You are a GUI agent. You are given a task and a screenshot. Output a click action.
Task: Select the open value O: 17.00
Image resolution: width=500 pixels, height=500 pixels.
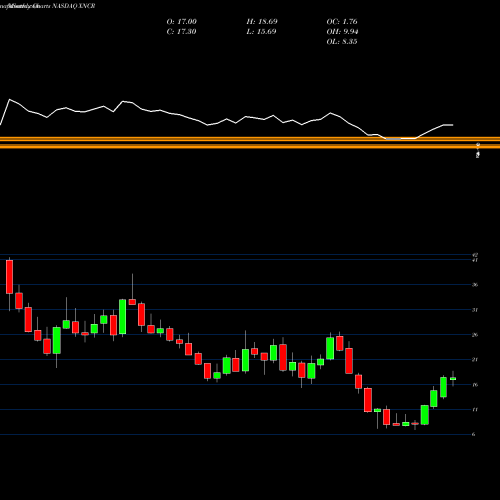click(182, 22)
